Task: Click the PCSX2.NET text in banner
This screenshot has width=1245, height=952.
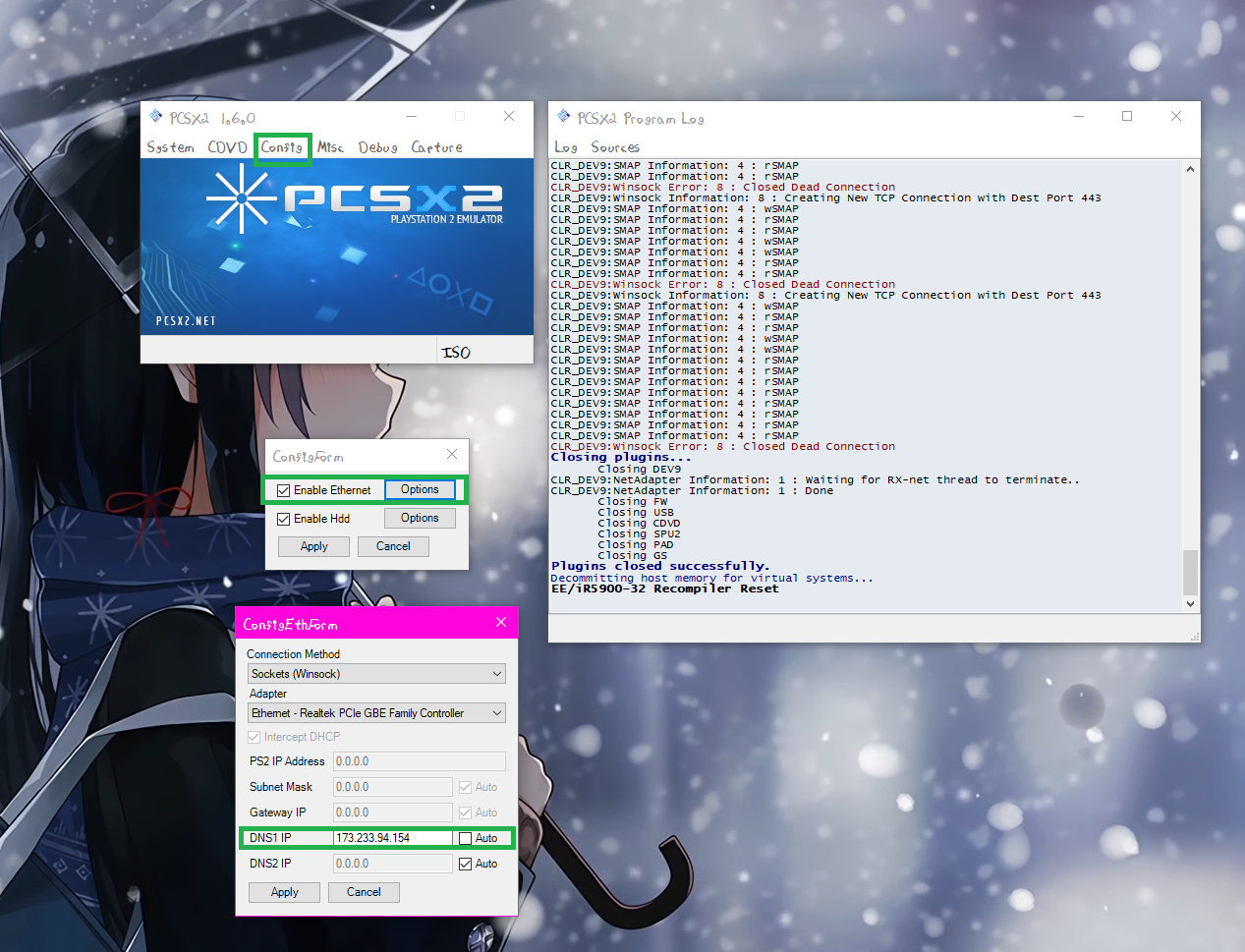Action: pos(186,321)
